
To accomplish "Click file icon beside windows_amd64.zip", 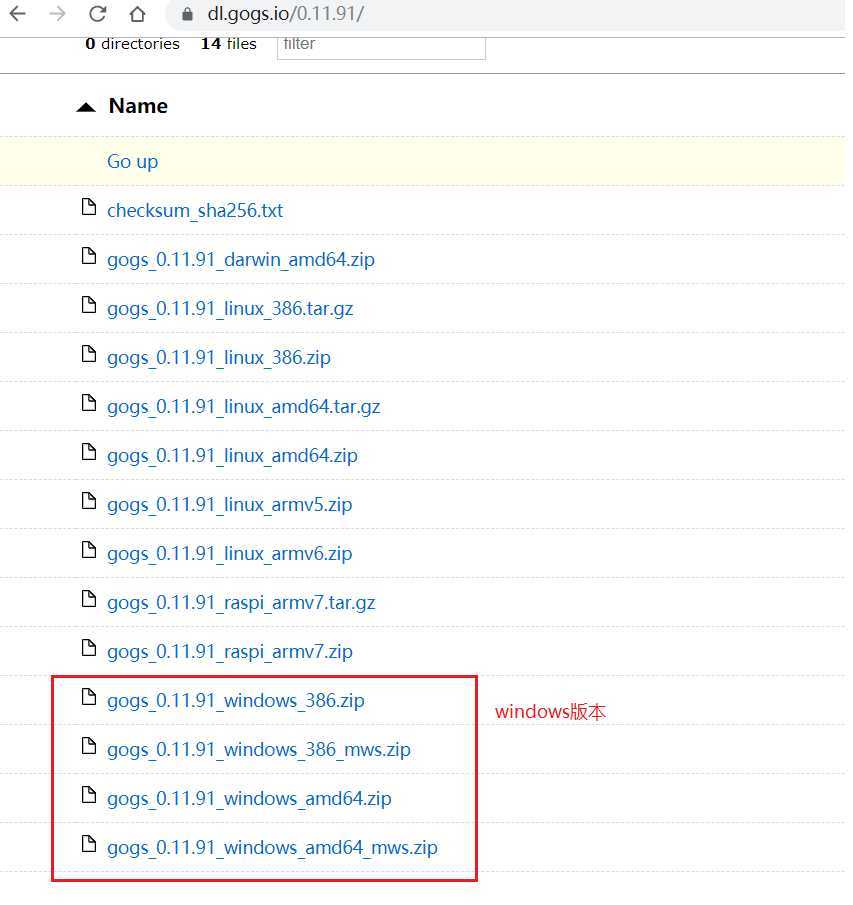I will pos(89,795).
